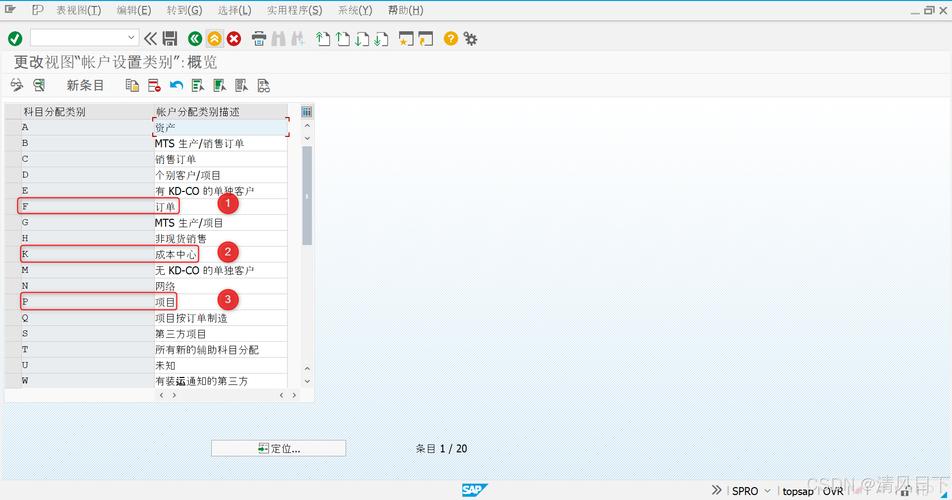Click the green Back arrow icon
Viewport: 952px width, 500px height.
point(196,39)
